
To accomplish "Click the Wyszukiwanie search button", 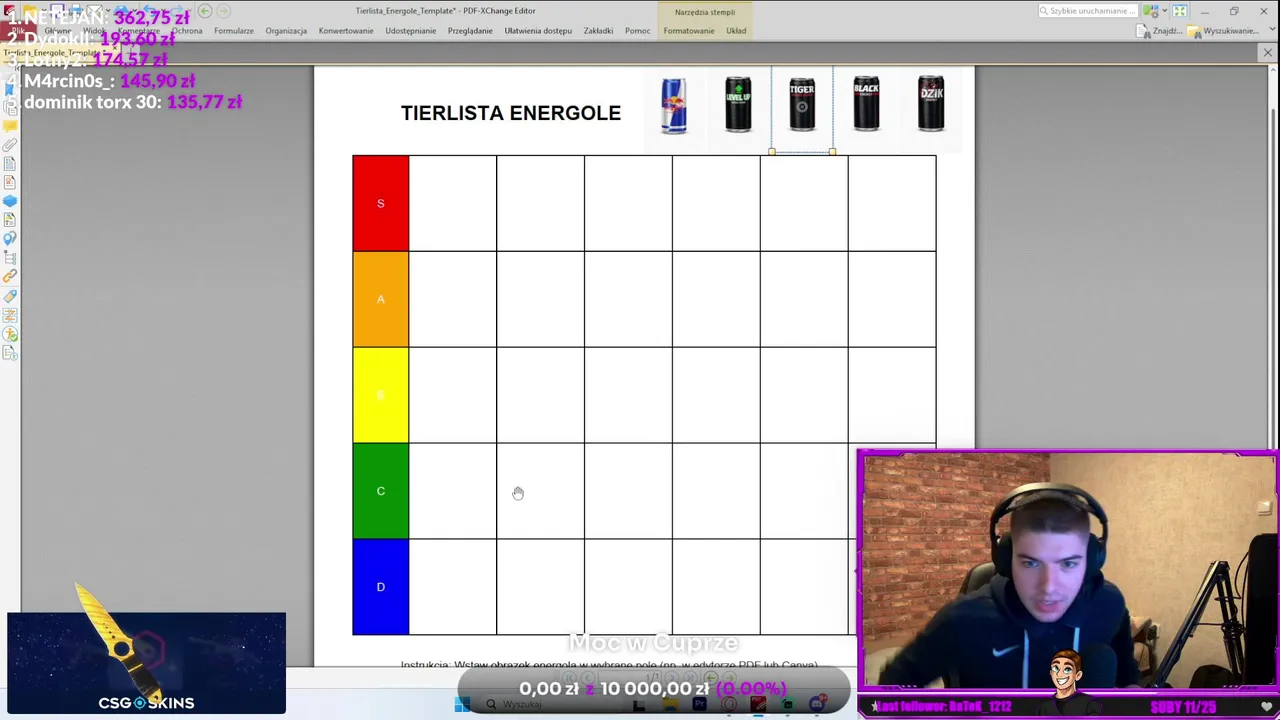I will [1222, 31].
